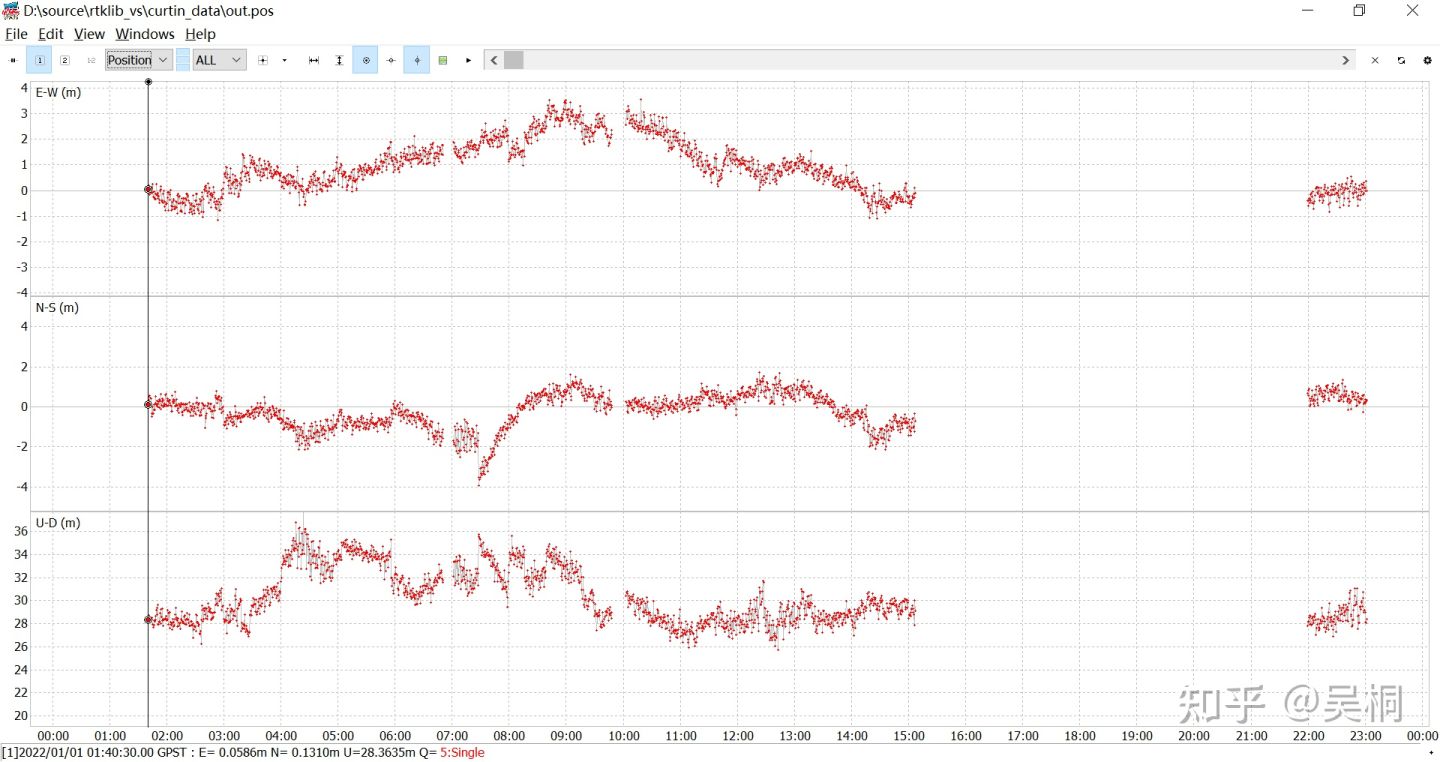Click the 12:00 time axis label
This screenshot has width=1440, height=762.
pyautogui.click(x=738, y=736)
